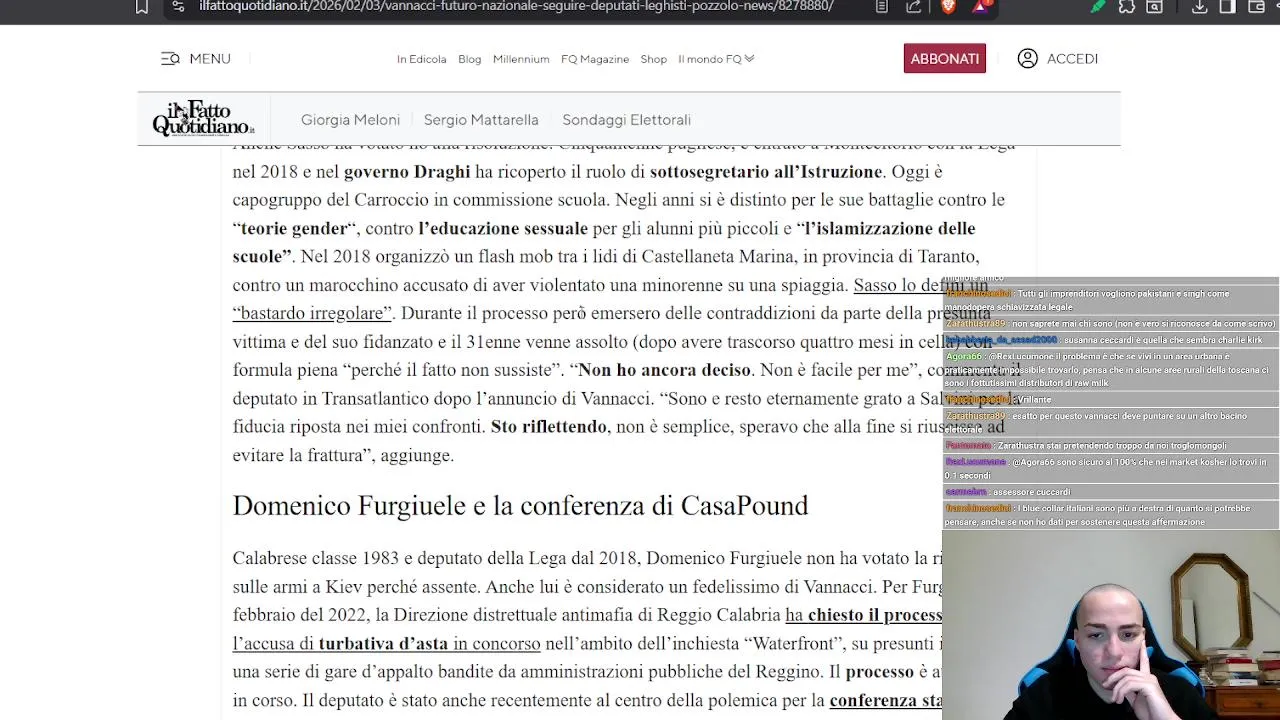Click the red ABBONATI button
1280x720 pixels.
click(945, 59)
